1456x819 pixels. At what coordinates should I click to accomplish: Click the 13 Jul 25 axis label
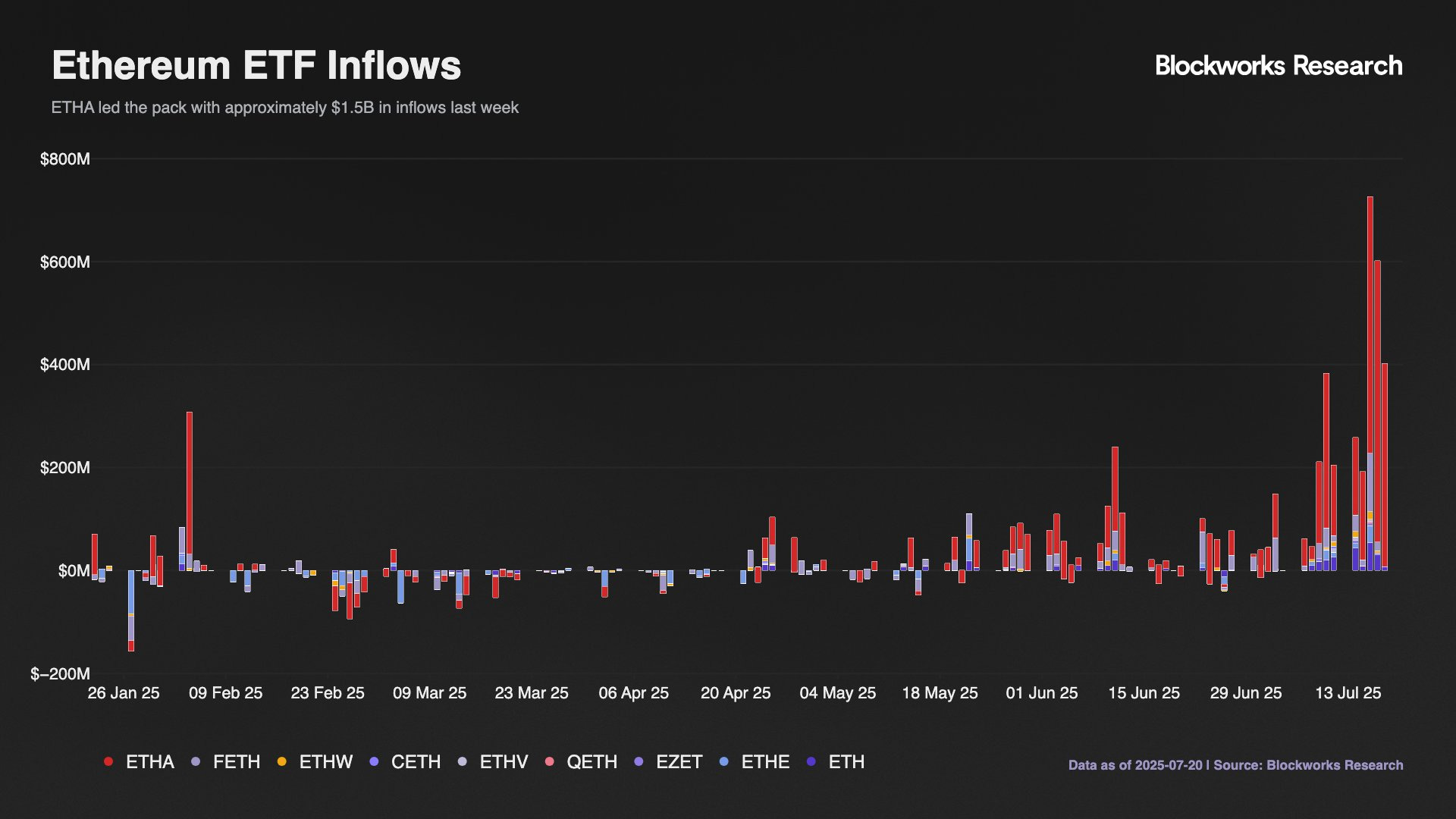[1348, 693]
